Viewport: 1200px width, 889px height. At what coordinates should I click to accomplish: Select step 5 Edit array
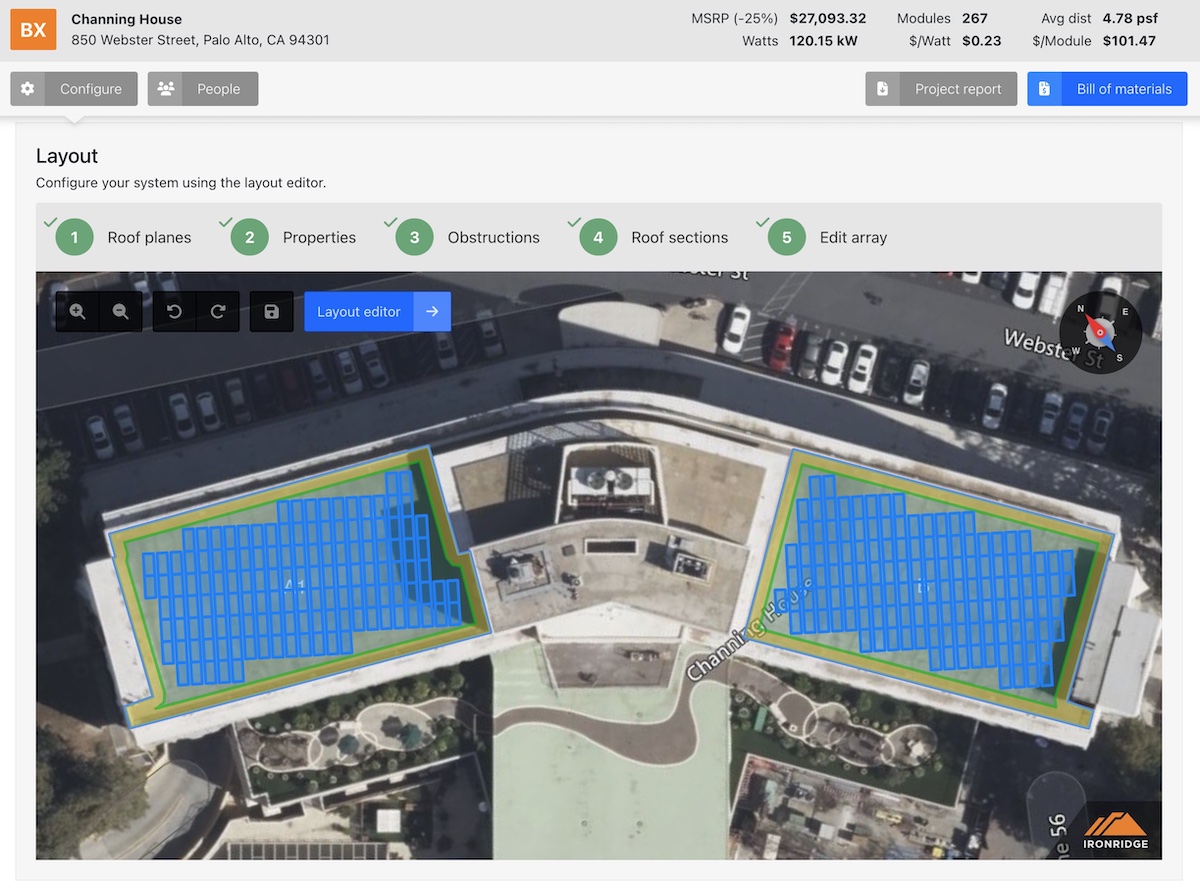(828, 238)
